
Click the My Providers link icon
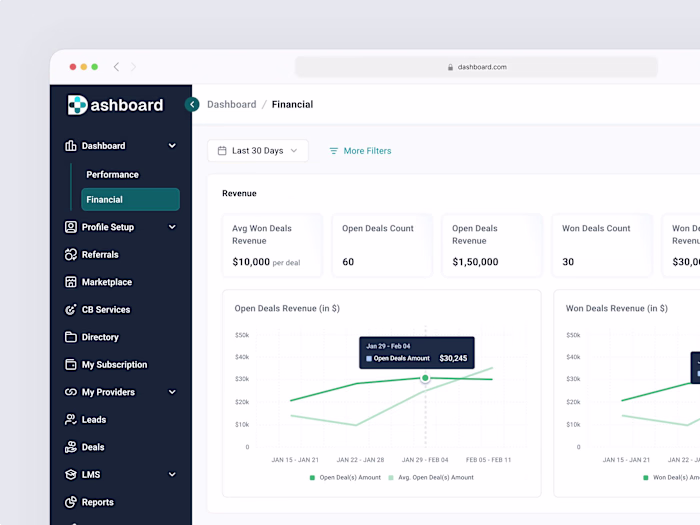click(71, 392)
